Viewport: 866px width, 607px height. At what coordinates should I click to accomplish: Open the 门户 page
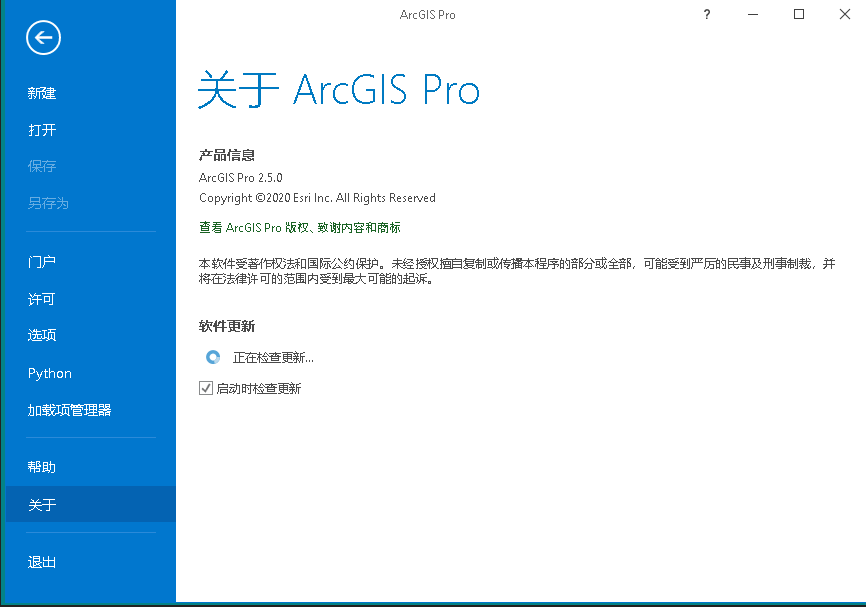[42, 262]
